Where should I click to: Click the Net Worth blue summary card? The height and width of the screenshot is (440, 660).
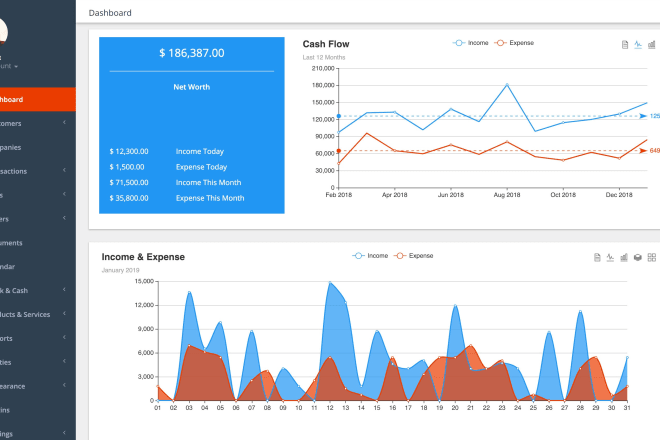tap(190, 125)
